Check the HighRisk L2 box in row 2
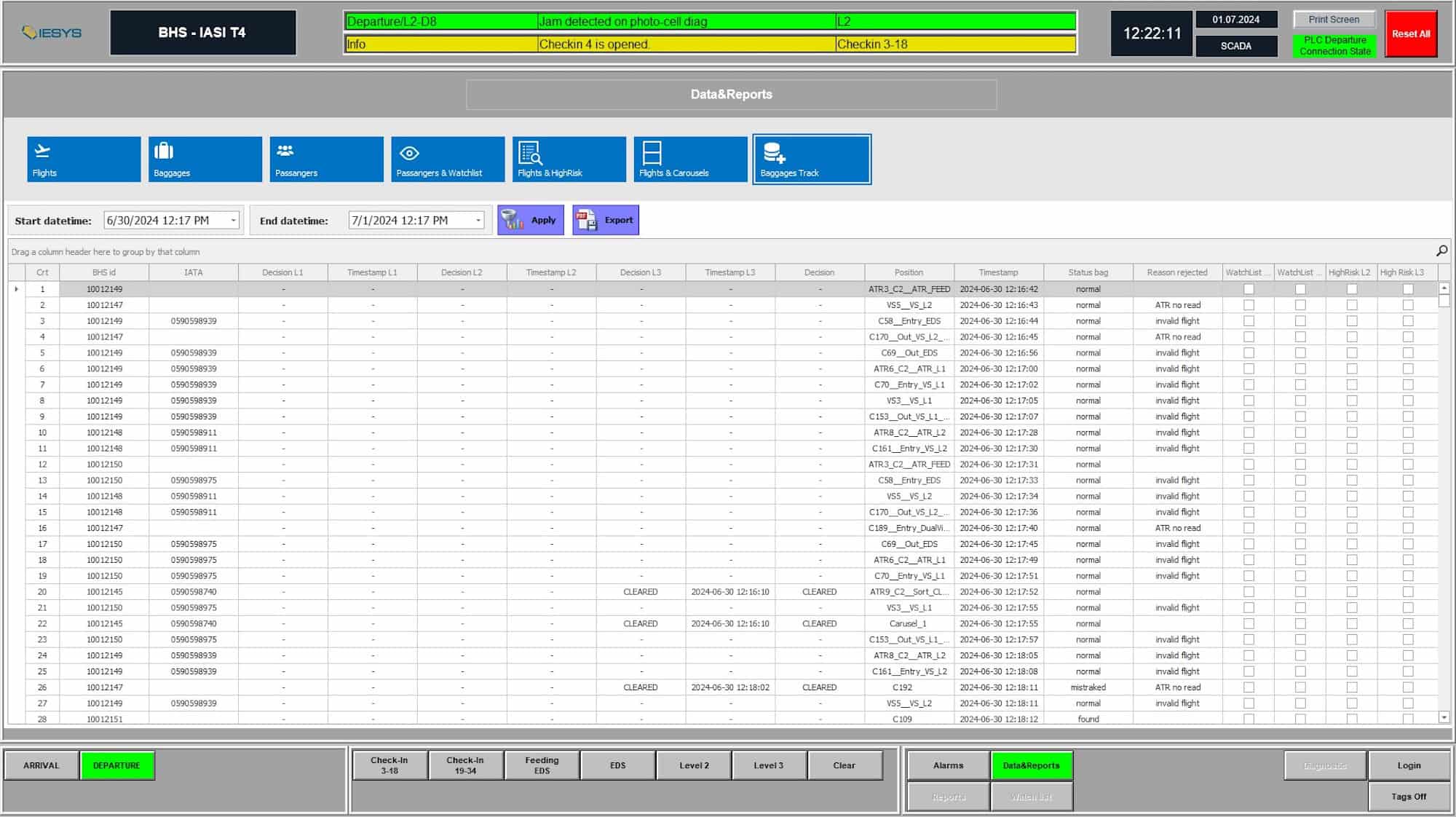Image resolution: width=1456 pixels, height=817 pixels. pyautogui.click(x=1352, y=305)
